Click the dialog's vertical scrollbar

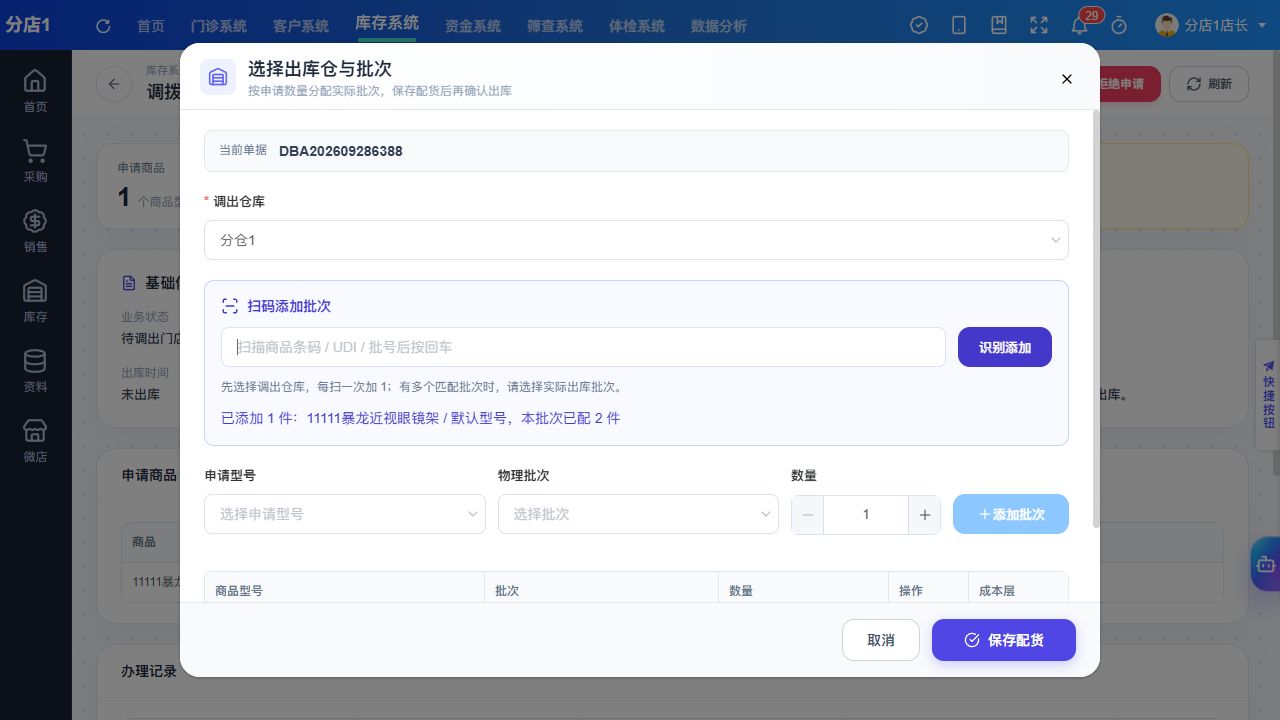point(1096,320)
